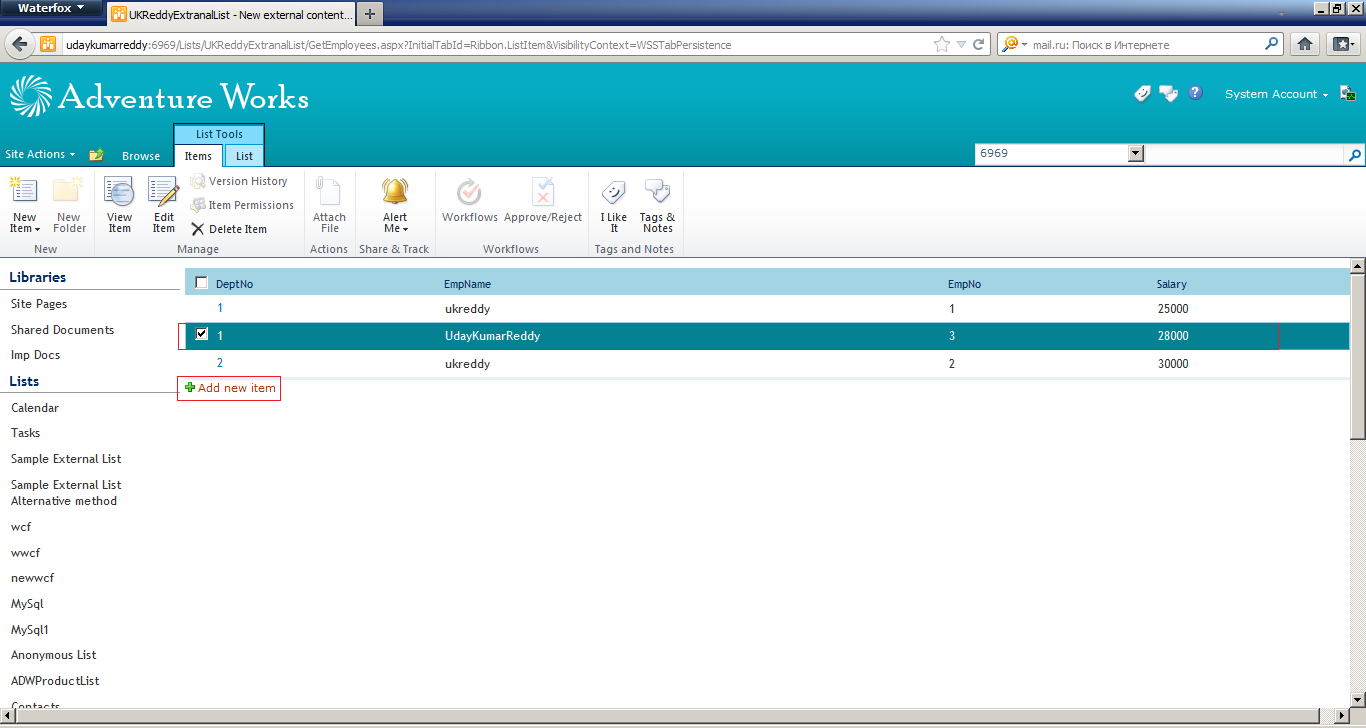1366x728 pixels.
Task: Switch to the Browse tab
Action: (x=141, y=156)
